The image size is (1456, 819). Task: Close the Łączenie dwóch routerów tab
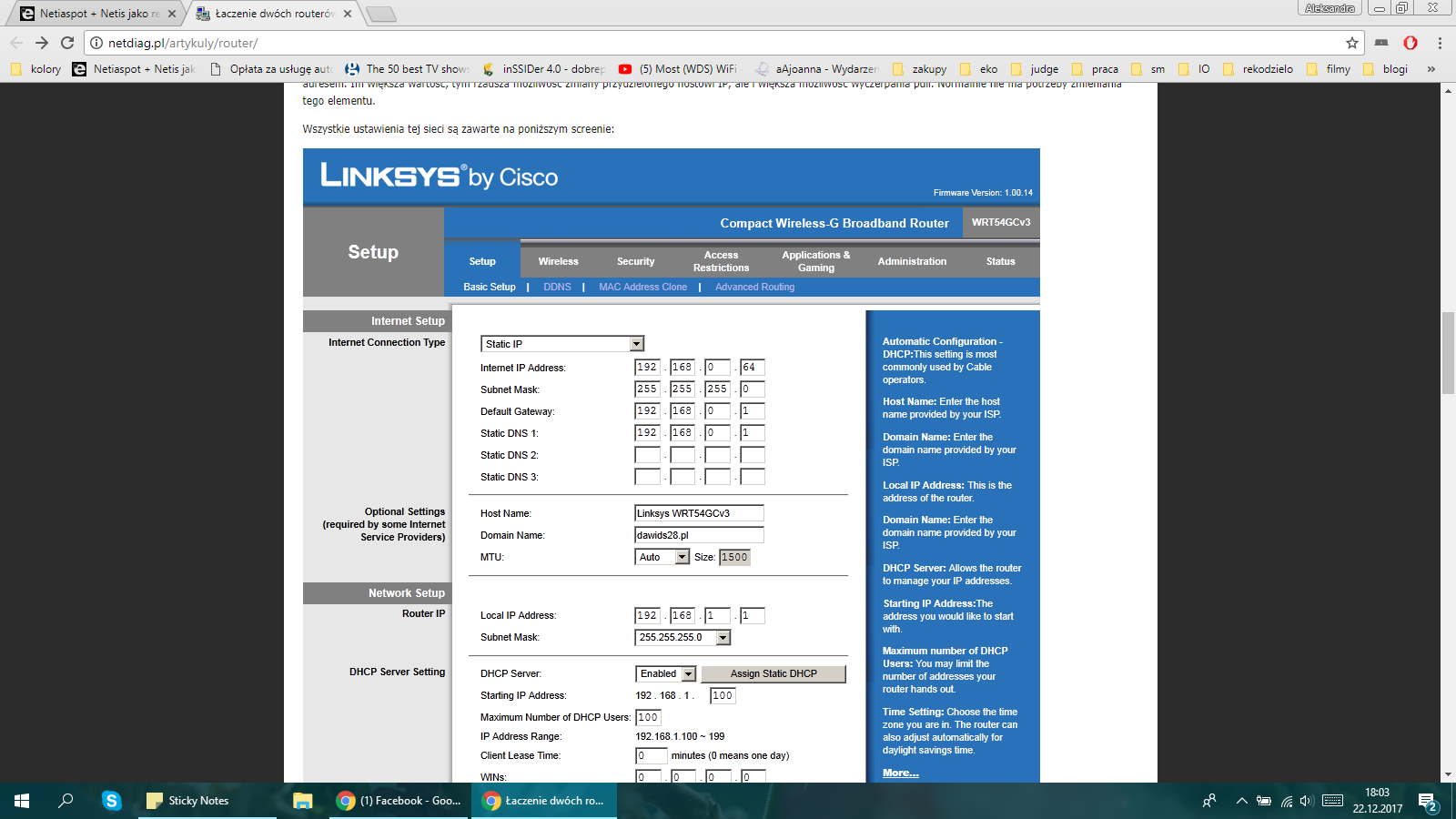tap(348, 14)
